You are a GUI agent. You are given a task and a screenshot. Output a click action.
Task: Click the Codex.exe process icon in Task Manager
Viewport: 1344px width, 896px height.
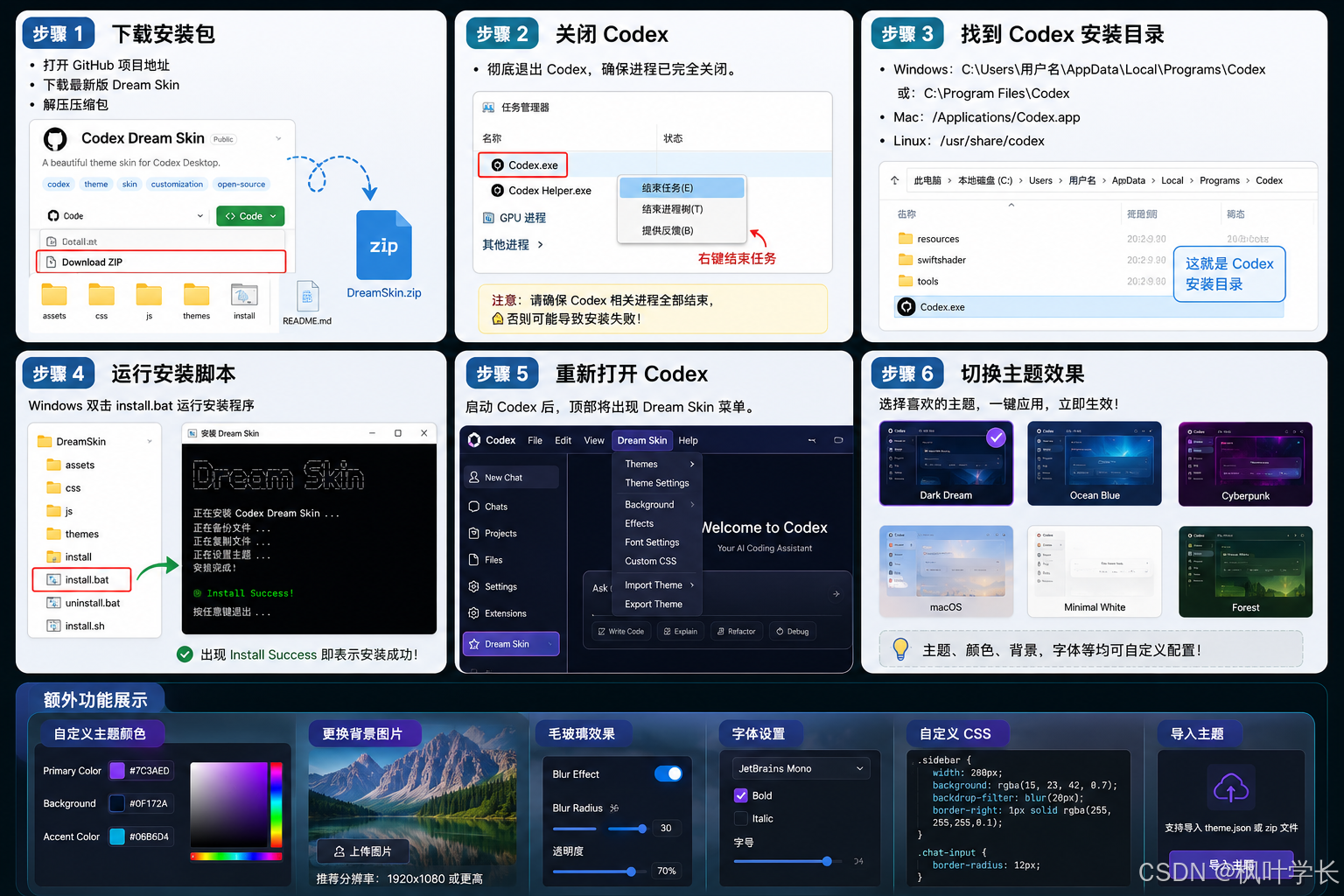coord(497,165)
